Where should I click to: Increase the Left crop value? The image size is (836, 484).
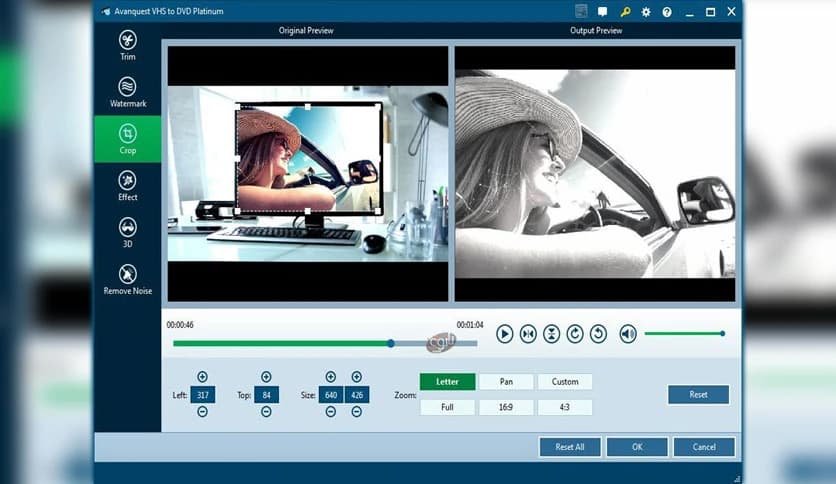(x=202, y=377)
